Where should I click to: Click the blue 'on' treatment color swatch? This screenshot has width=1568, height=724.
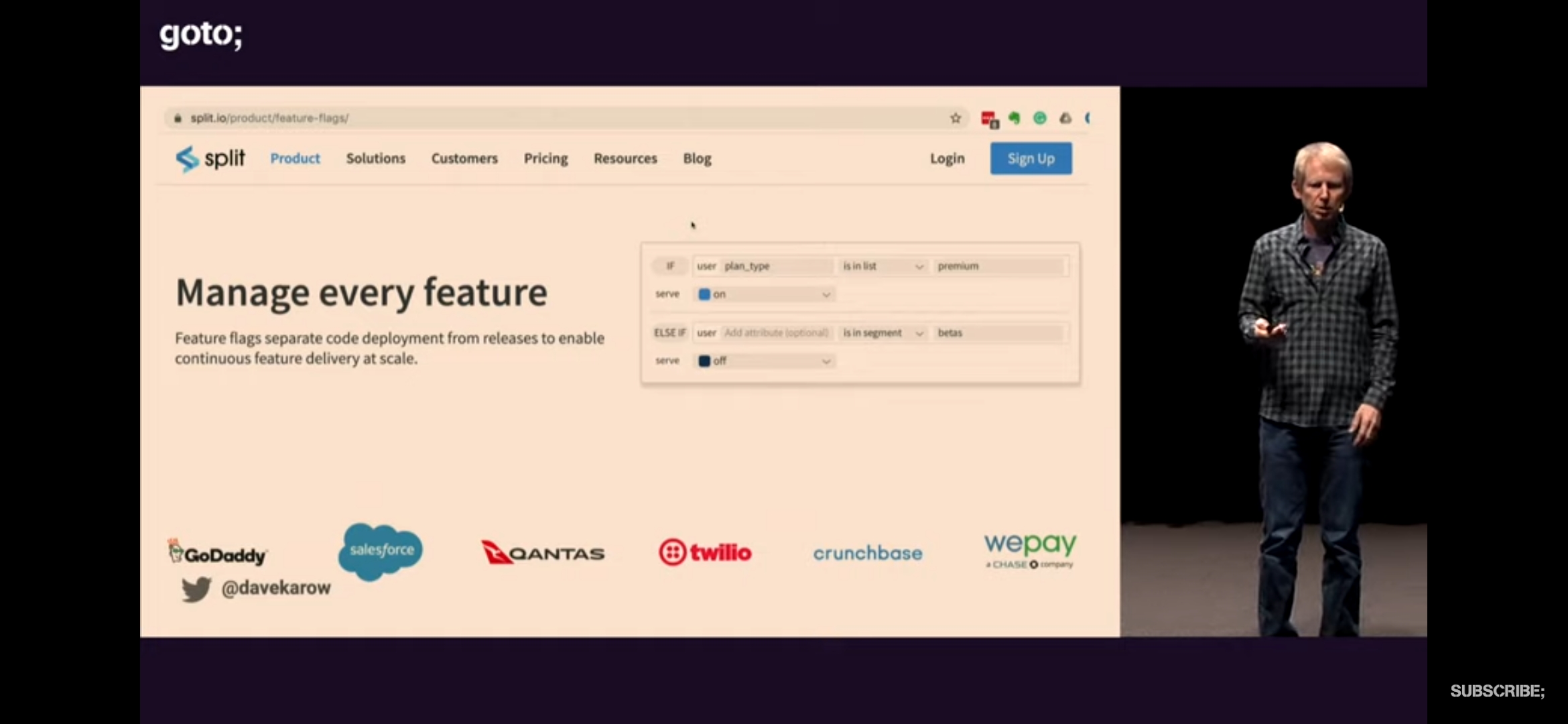(x=704, y=294)
